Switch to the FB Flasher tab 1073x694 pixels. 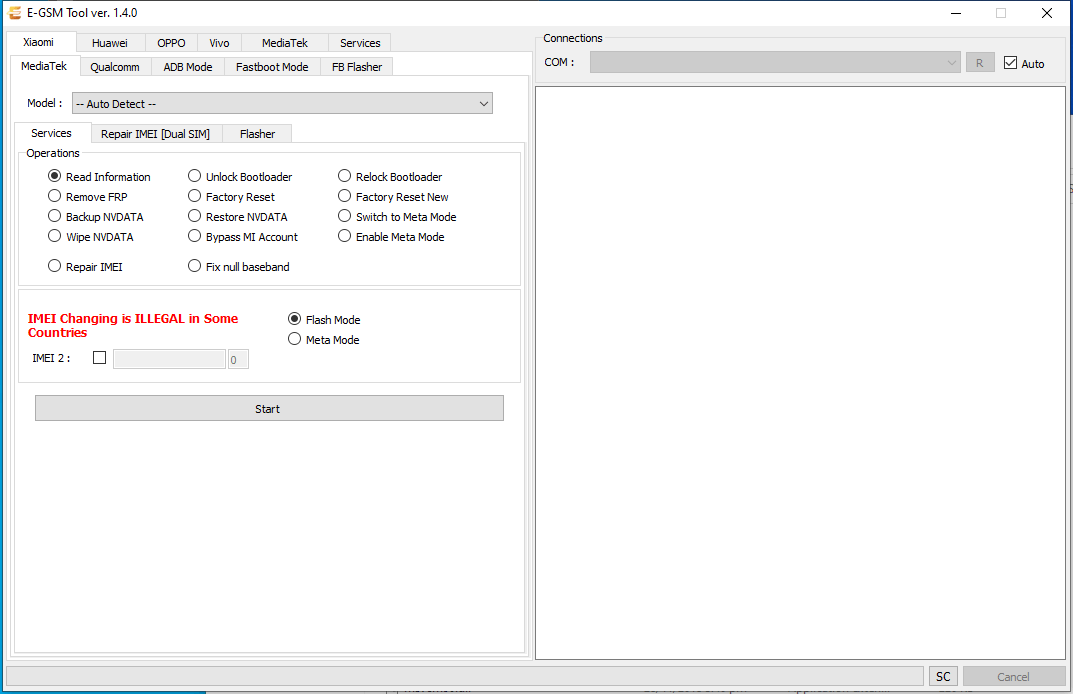359,66
